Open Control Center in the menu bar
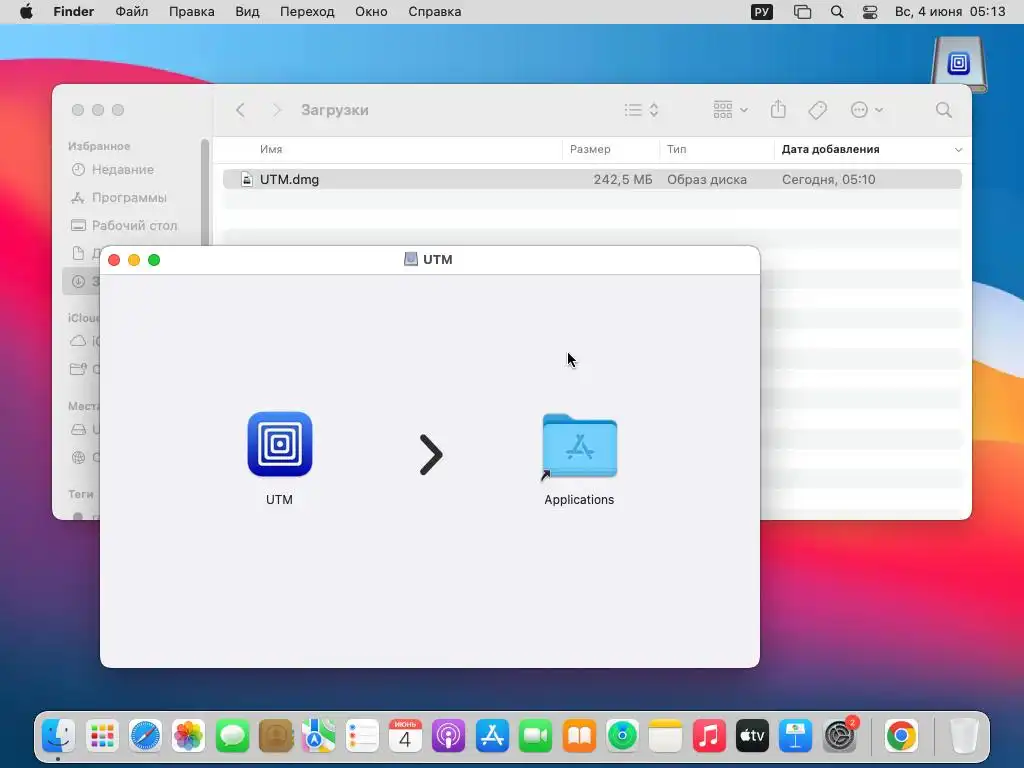1024x768 pixels. click(870, 12)
